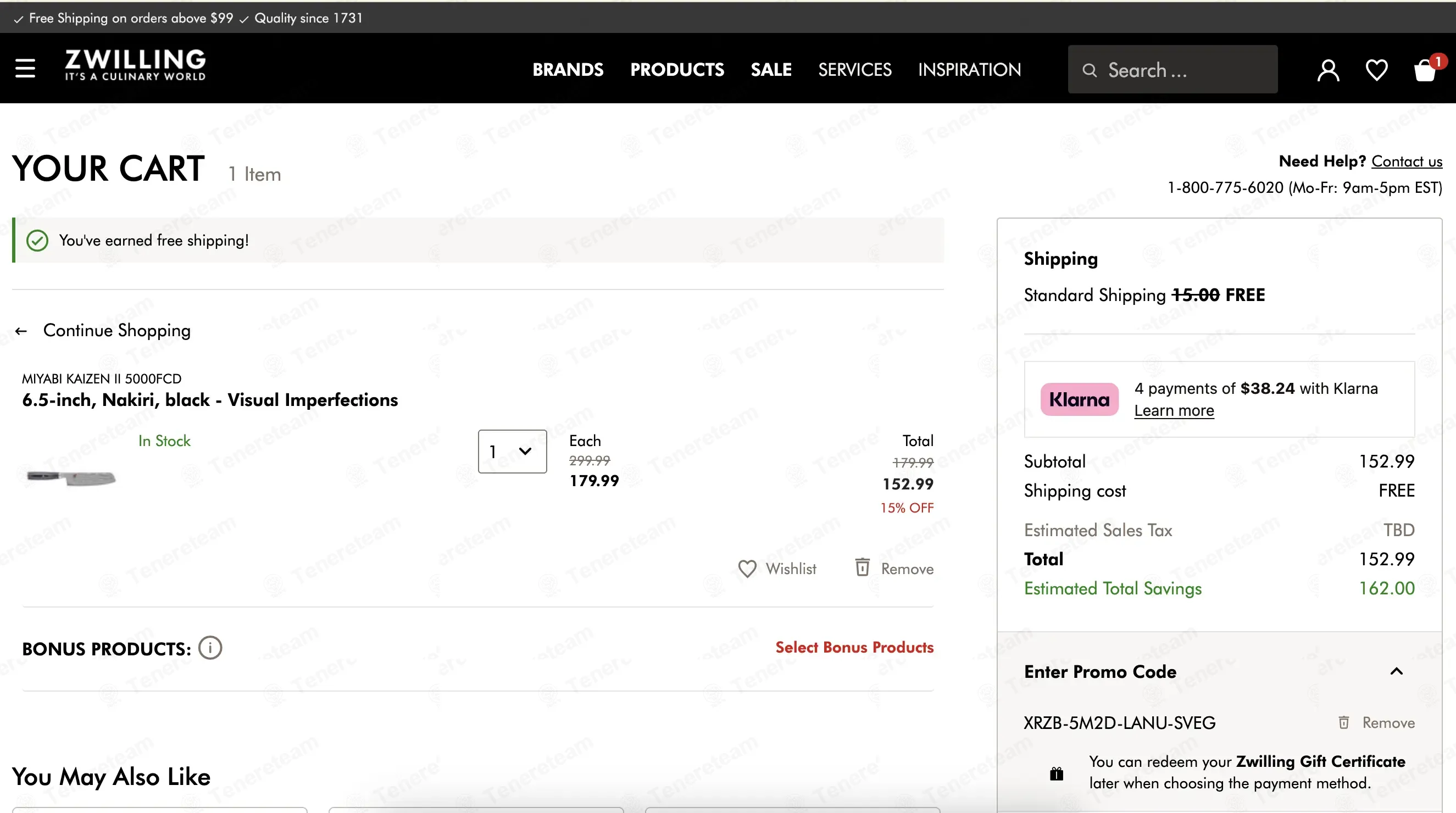
Task: Click the bonus products info icon
Action: coord(210,648)
